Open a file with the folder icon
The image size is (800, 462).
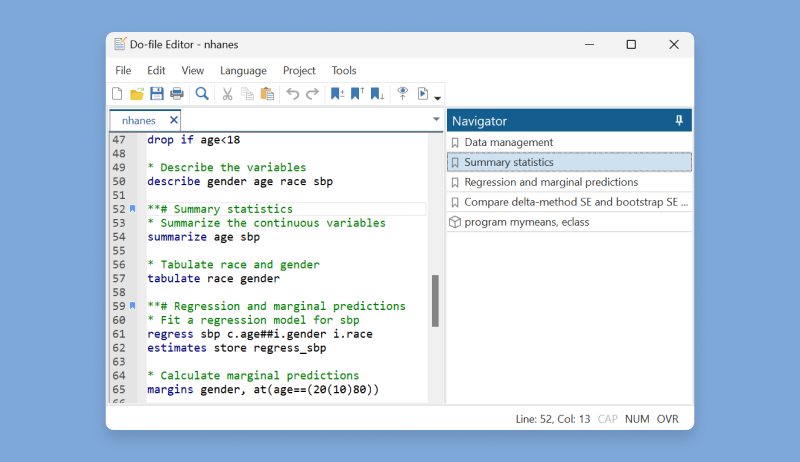click(137, 94)
